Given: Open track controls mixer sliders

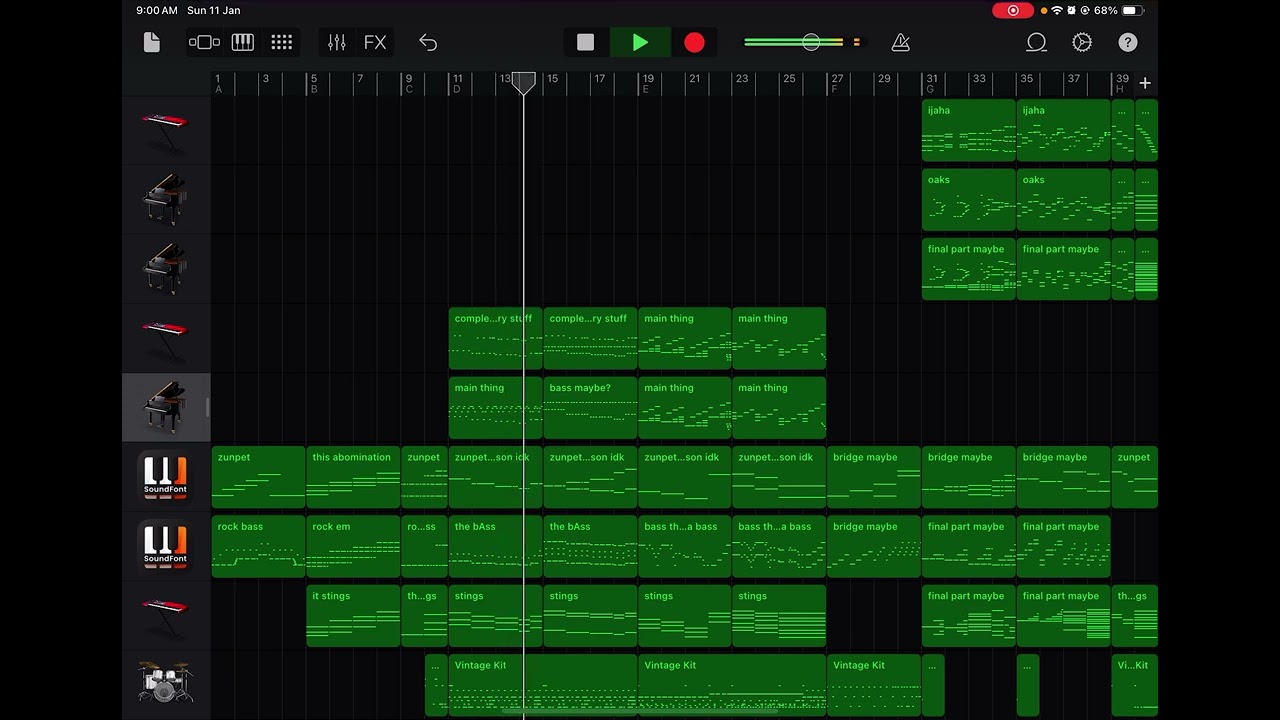Looking at the screenshot, I should point(337,42).
